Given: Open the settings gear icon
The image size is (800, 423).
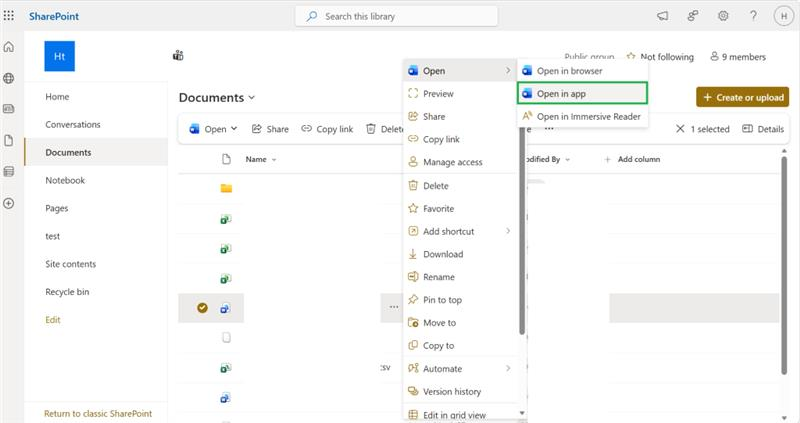Looking at the screenshot, I should 723,16.
